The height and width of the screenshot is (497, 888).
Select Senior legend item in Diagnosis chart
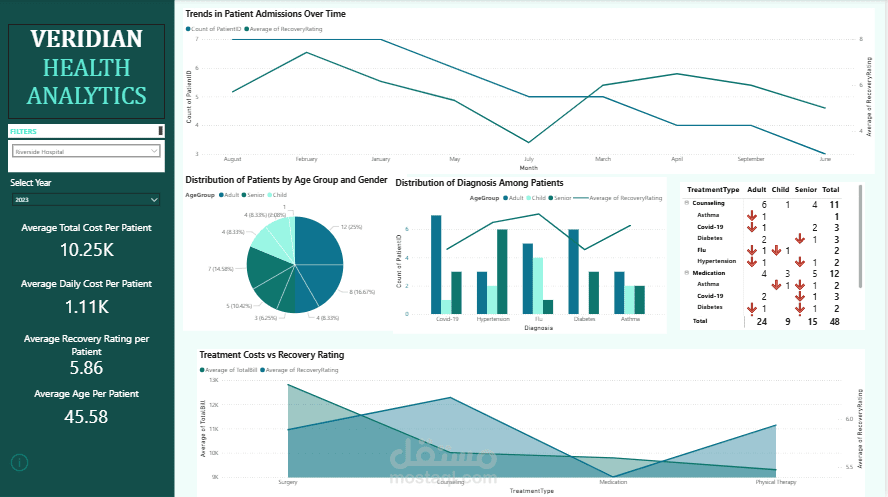pos(562,198)
